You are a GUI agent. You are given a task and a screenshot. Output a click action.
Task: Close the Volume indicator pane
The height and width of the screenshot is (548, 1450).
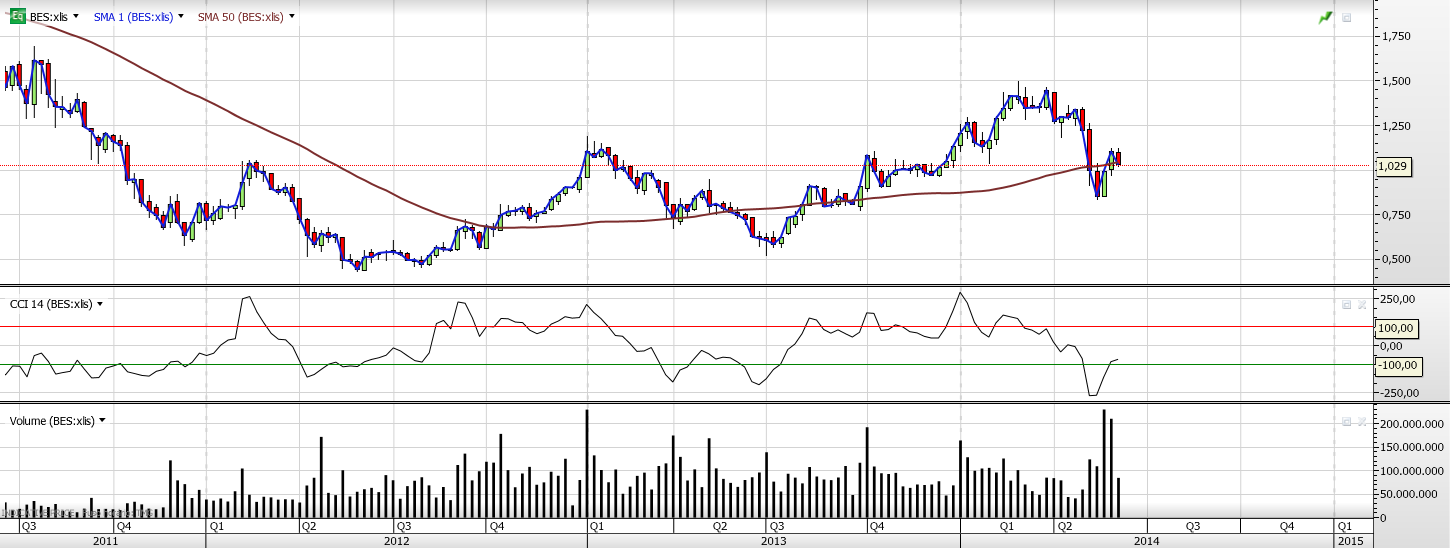[1361, 422]
